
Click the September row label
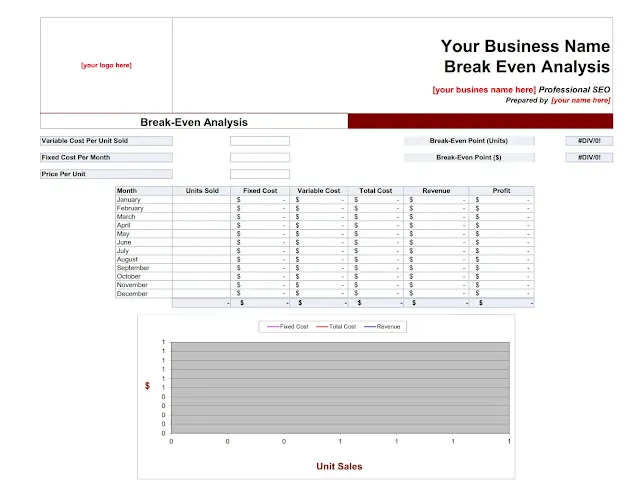pos(133,268)
